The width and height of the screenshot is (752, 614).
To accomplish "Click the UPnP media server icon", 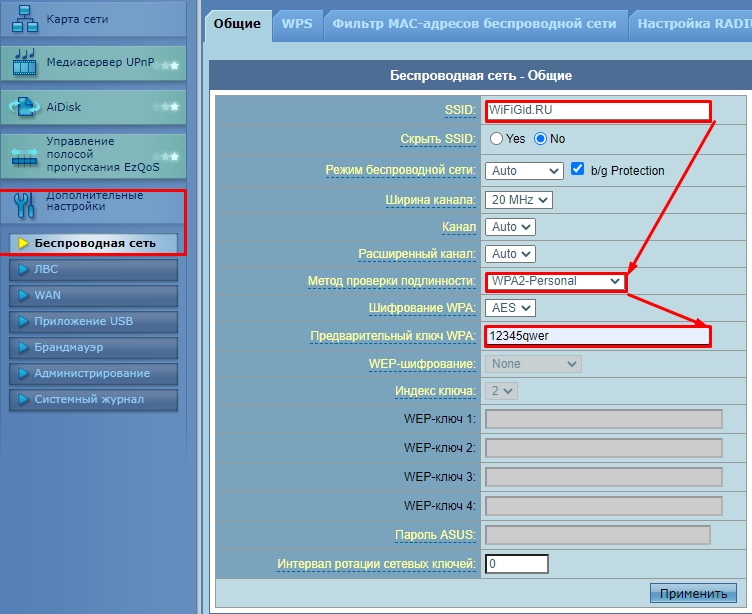I will [24, 62].
